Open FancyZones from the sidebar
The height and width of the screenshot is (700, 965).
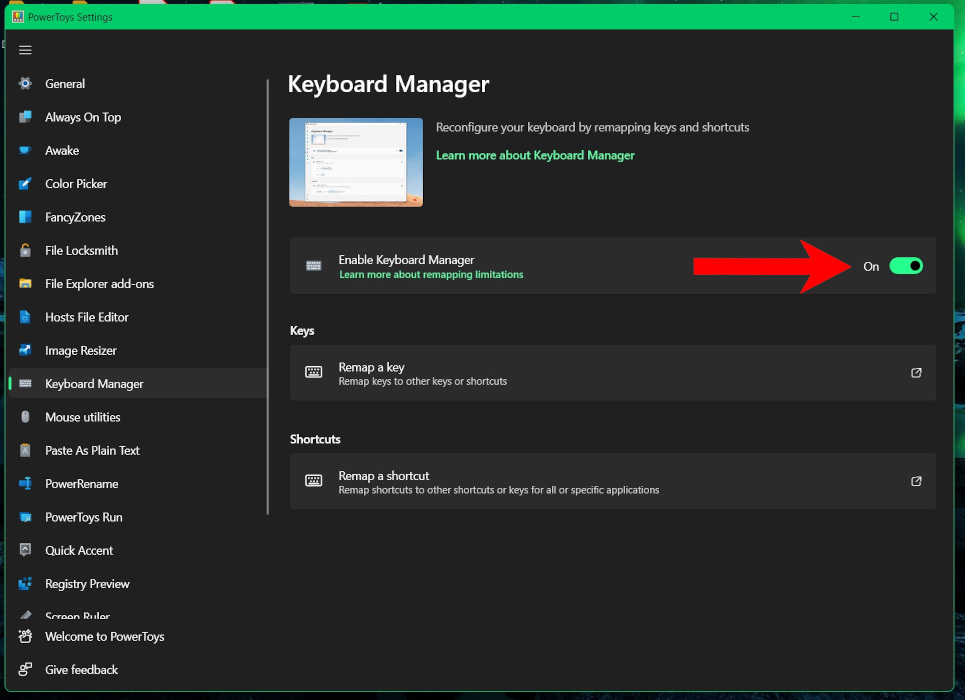tap(24, 217)
